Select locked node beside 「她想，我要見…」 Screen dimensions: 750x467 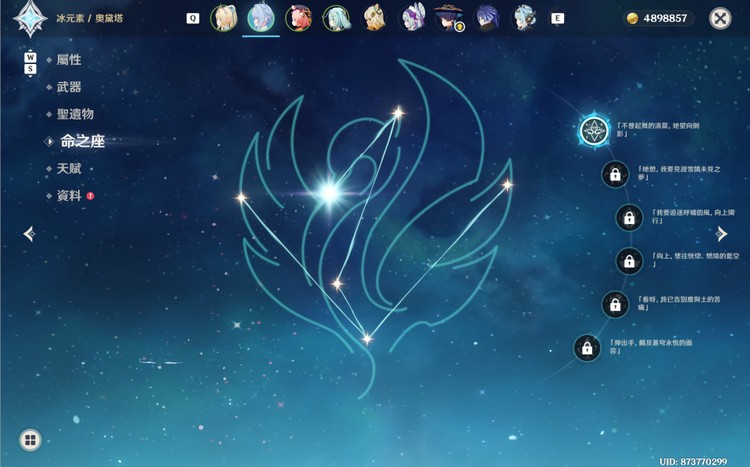[615, 175]
